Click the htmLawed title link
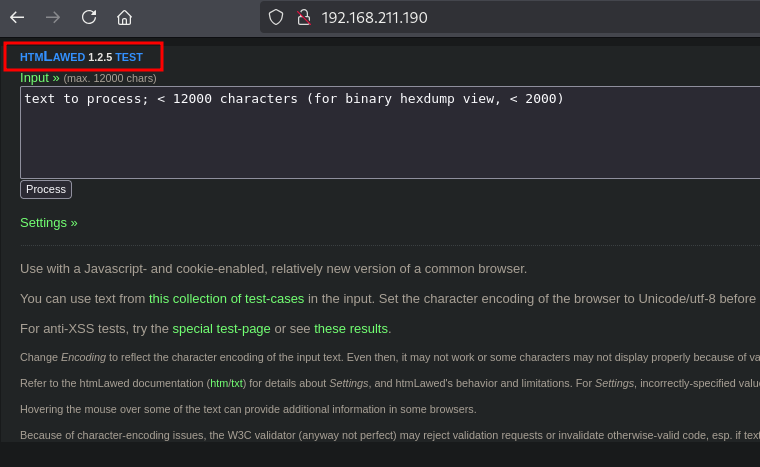The height and width of the screenshot is (467, 760). click(52, 57)
